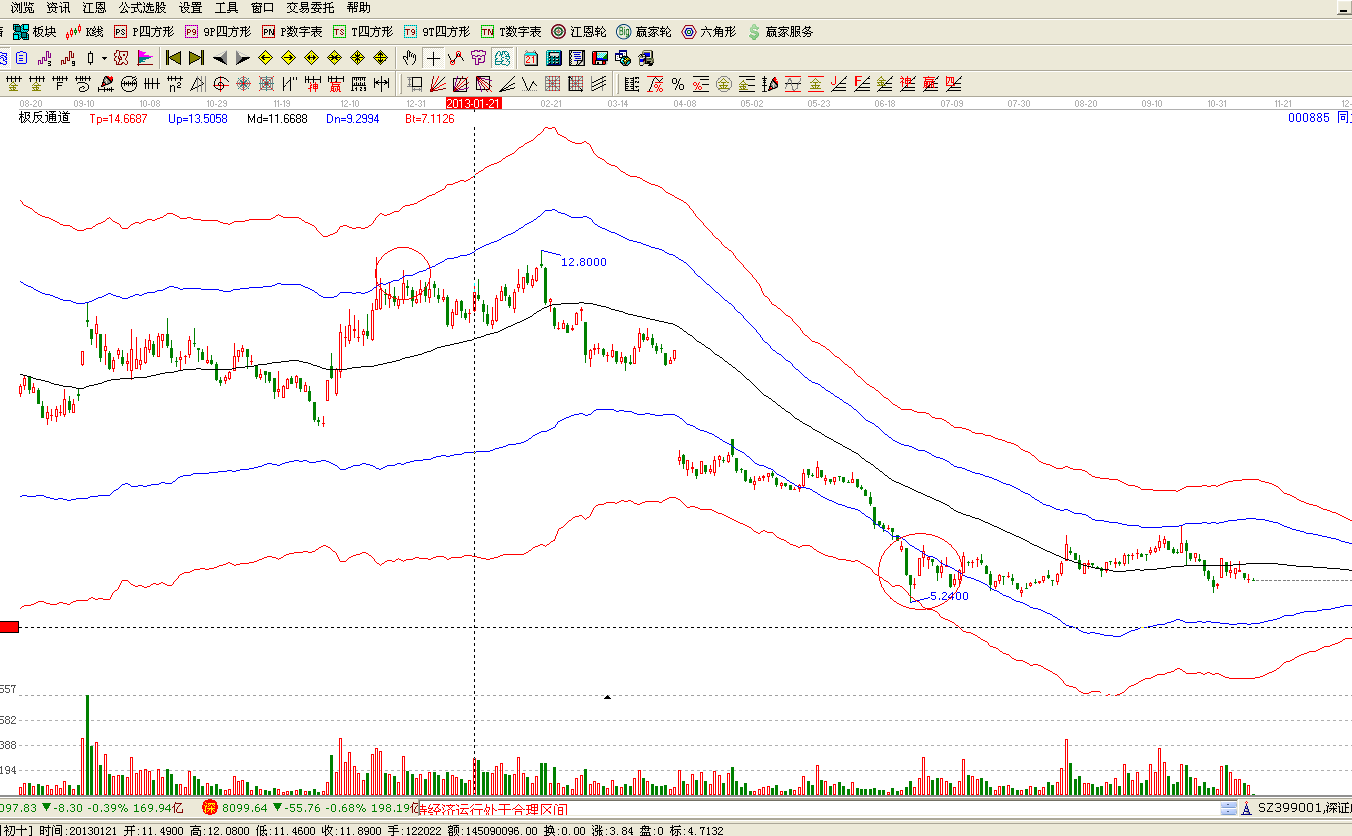
Task: Open the 交易委托 menu
Action: (x=310, y=7)
